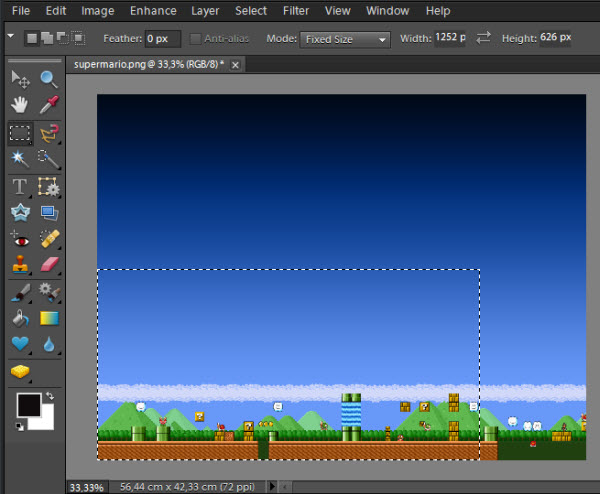Image resolution: width=600 pixels, height=494 pixels.
Task: Select the Eyedropper tool
Action: (x=49, y=105)
